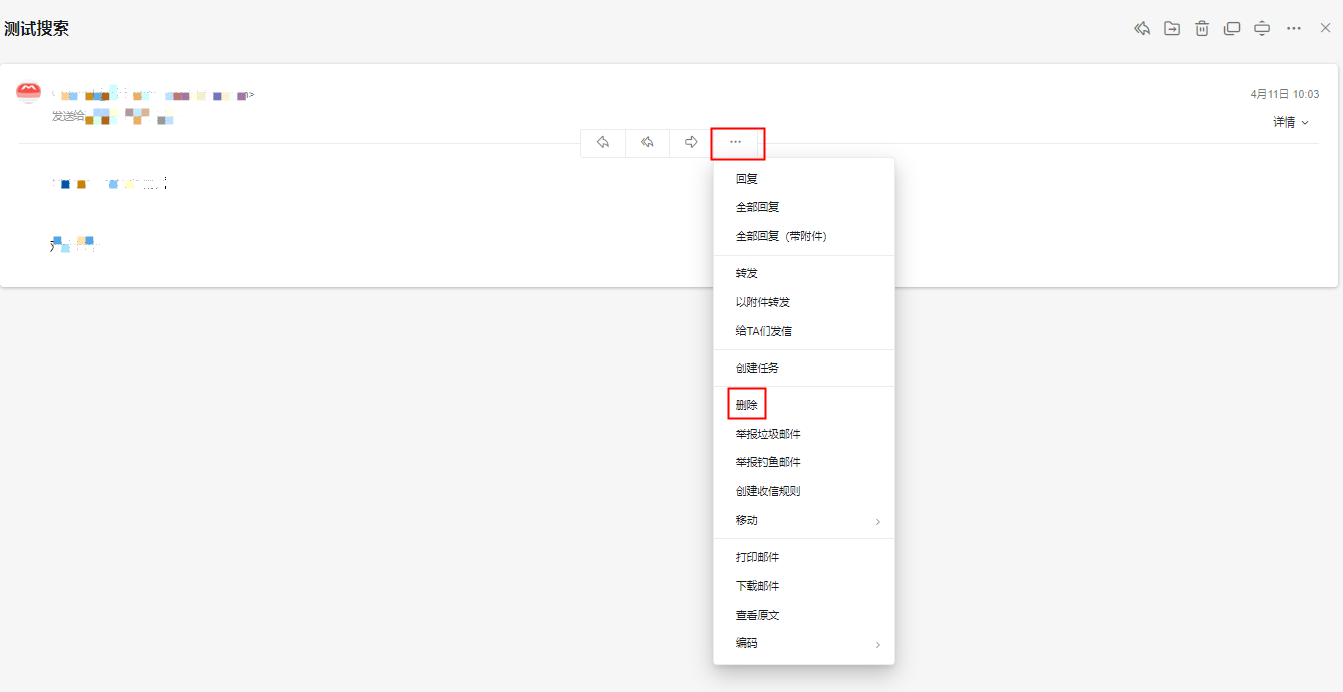This screenshot has height=692, width=1343.
Task: Select the forward arrow icon in hover toolbar
Action: 690,143
